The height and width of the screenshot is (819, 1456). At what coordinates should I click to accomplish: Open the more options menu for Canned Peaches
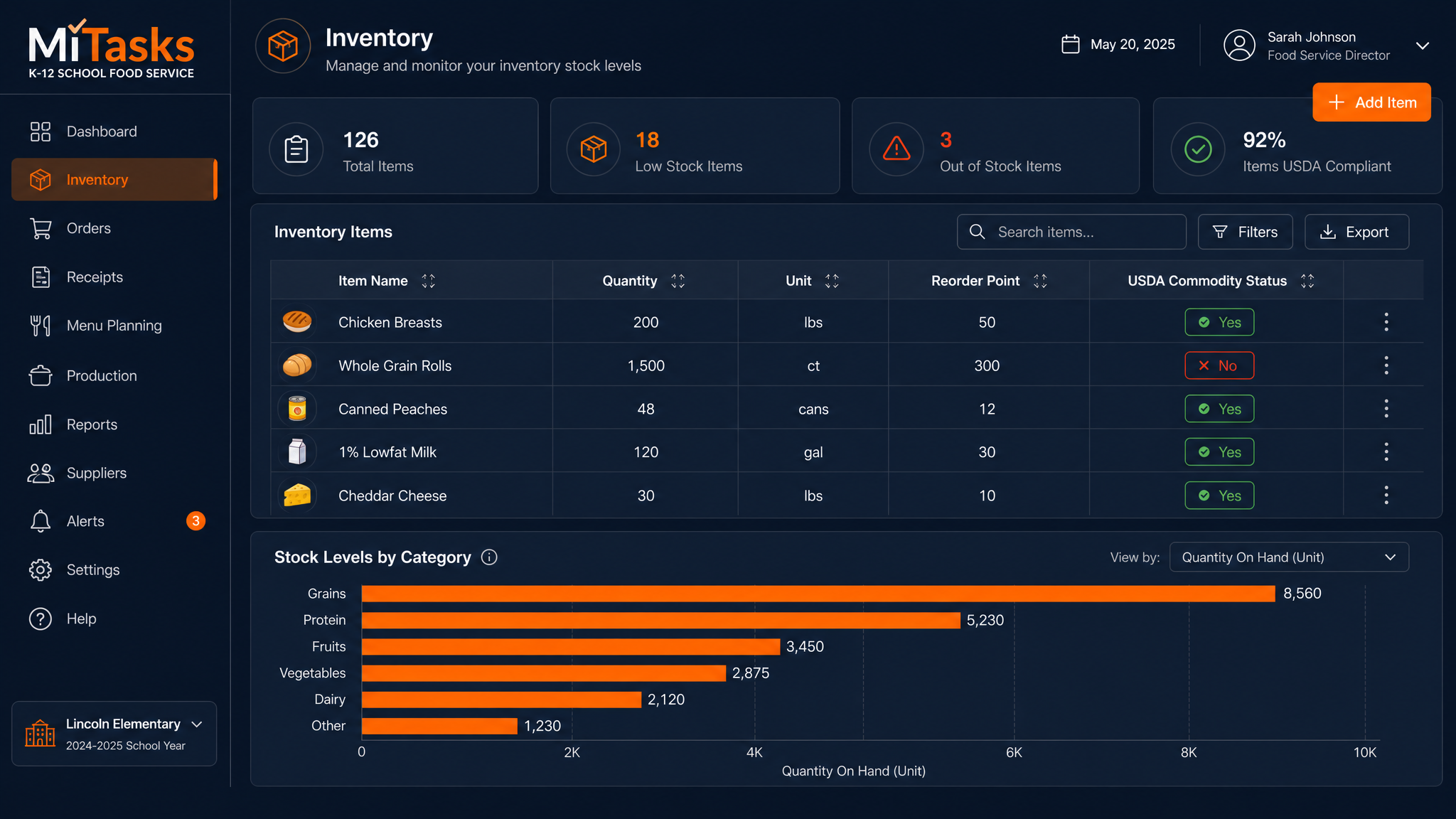click(x=1386, y=409)
